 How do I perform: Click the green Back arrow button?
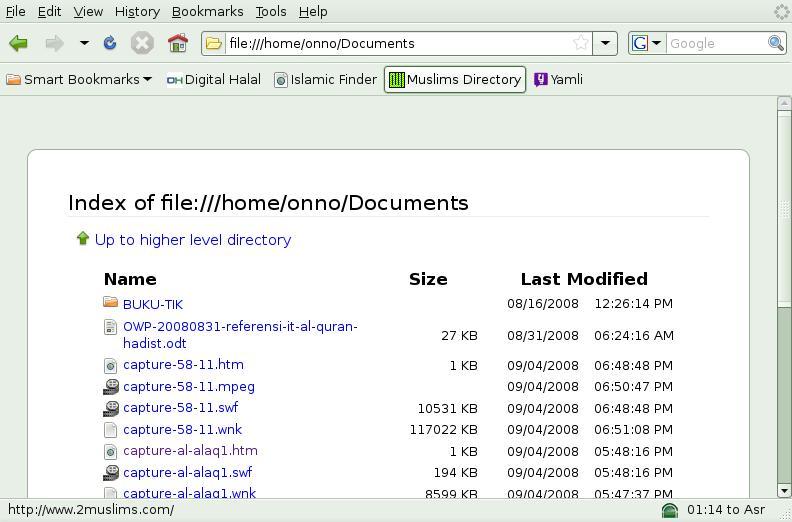pos(18,43)
